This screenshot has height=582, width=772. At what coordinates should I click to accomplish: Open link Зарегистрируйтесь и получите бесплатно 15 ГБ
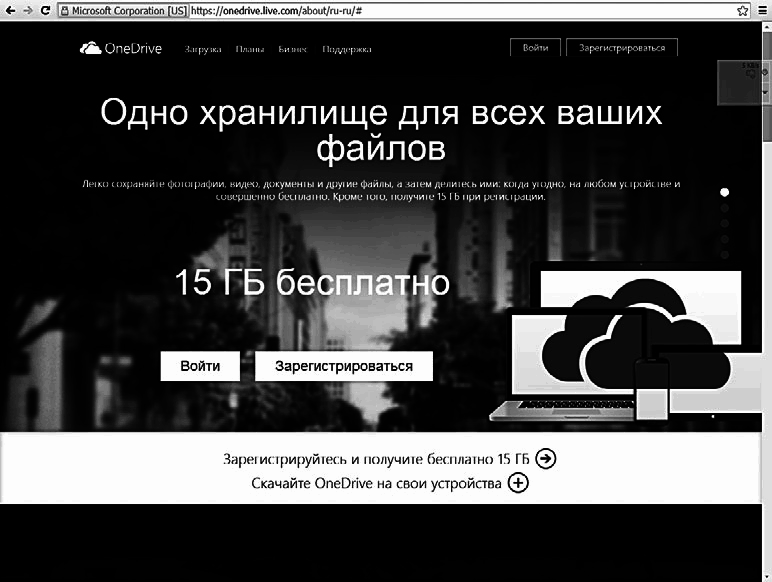376,459
